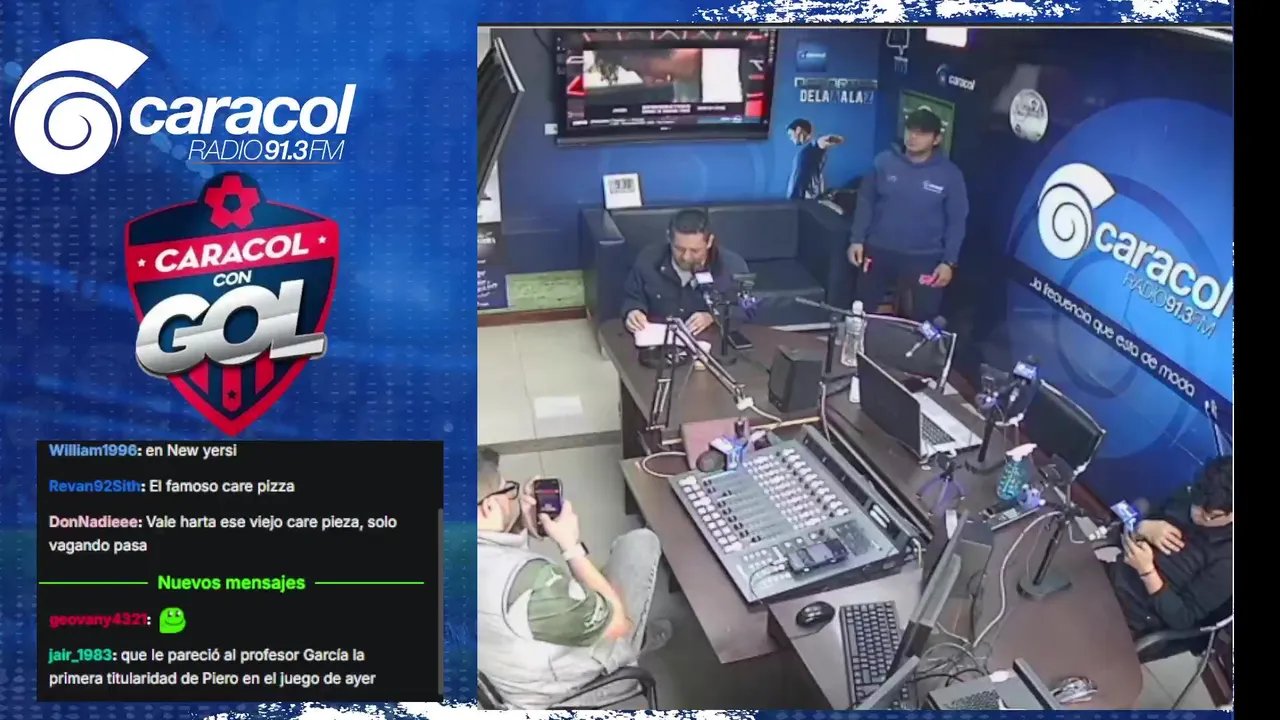
Task: Select username Revan92Sith in the chat
Action: [x=95, y=486]
